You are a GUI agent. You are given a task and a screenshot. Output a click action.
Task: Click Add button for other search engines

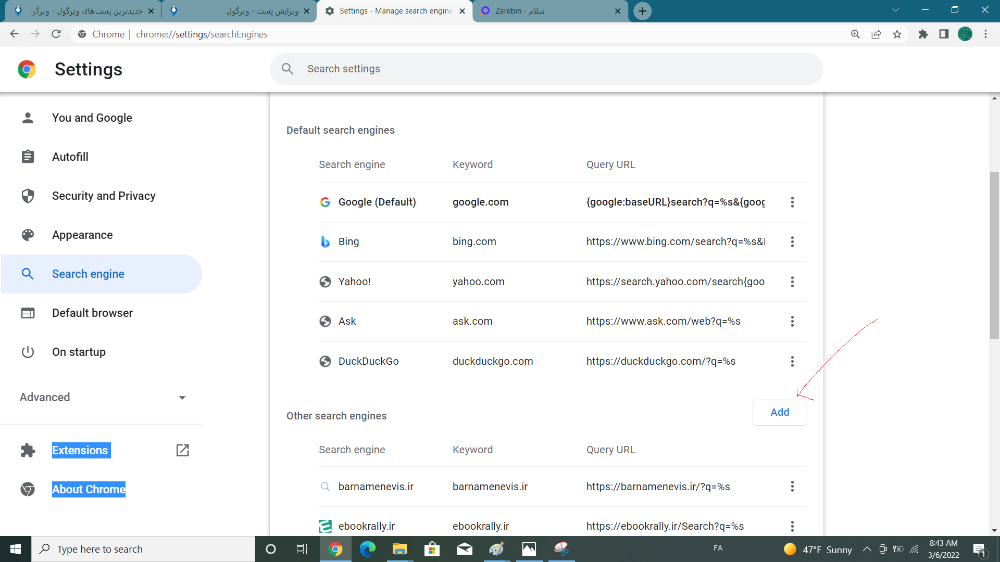[x=779, y=412]
